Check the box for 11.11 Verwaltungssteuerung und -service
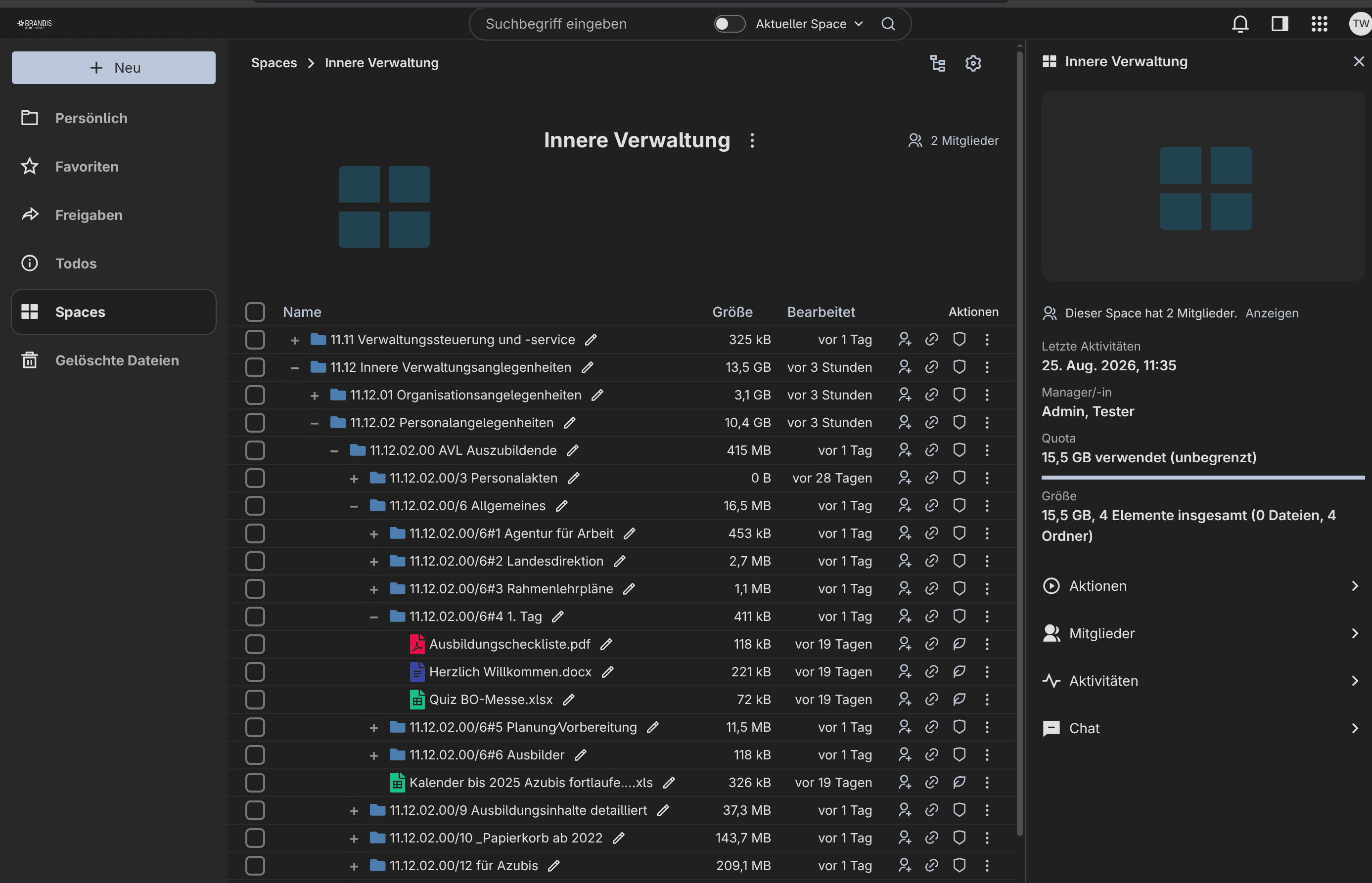1372x883 pixels. (255, 340)
